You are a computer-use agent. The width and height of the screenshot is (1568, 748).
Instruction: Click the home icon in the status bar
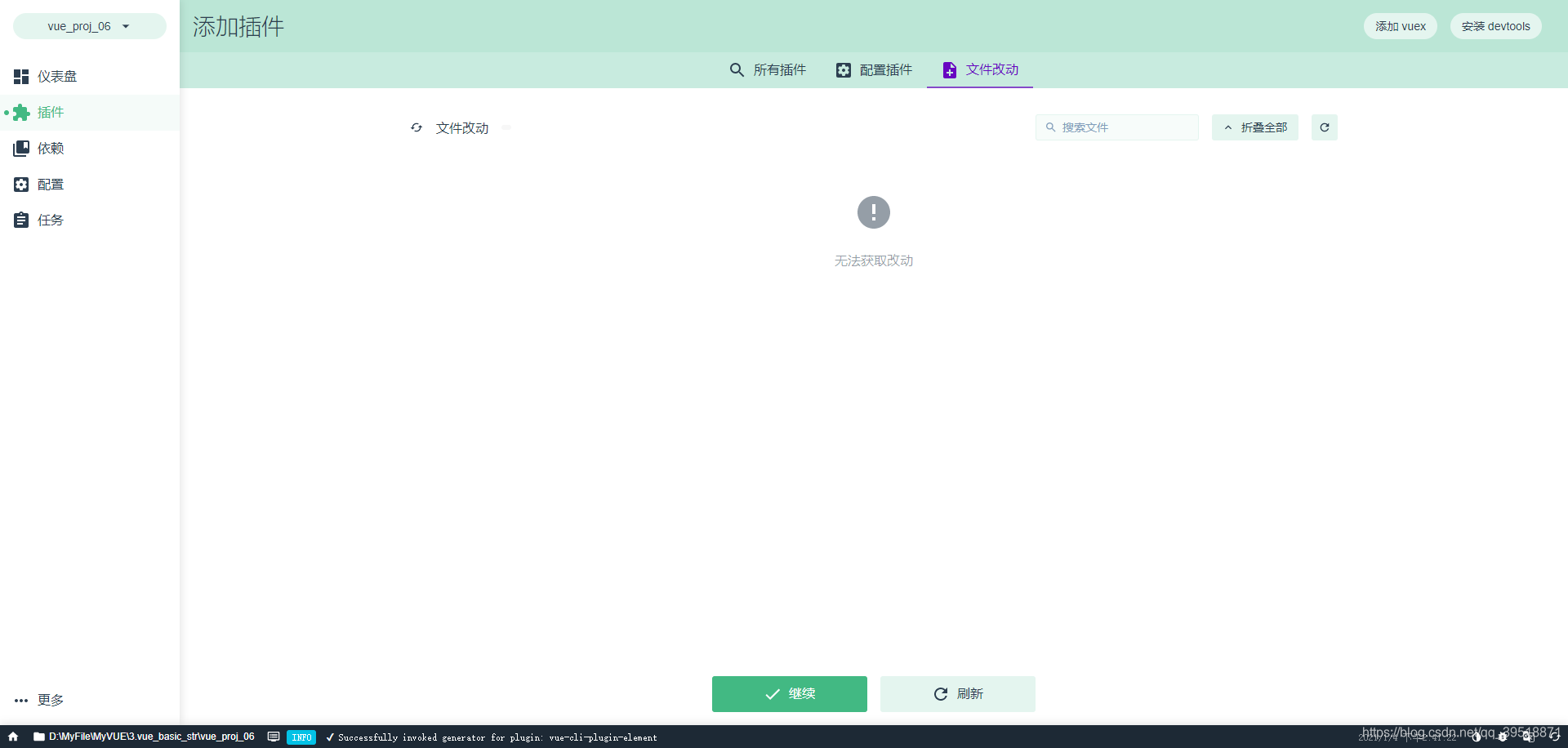[11, 737]
